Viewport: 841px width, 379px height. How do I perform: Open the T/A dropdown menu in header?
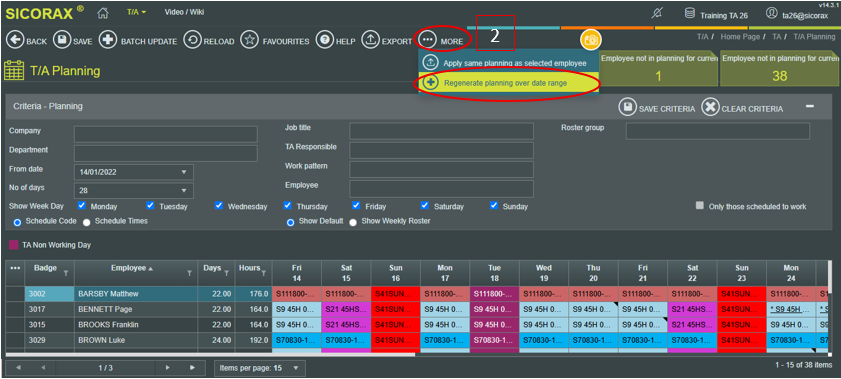pyautogui.click(x=136, y=12)
